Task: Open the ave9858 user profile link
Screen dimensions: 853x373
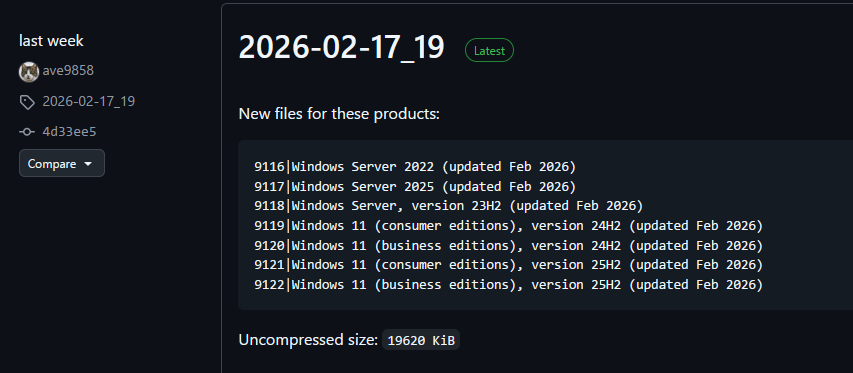Action: pyautogui.click(x=68, y=71)
